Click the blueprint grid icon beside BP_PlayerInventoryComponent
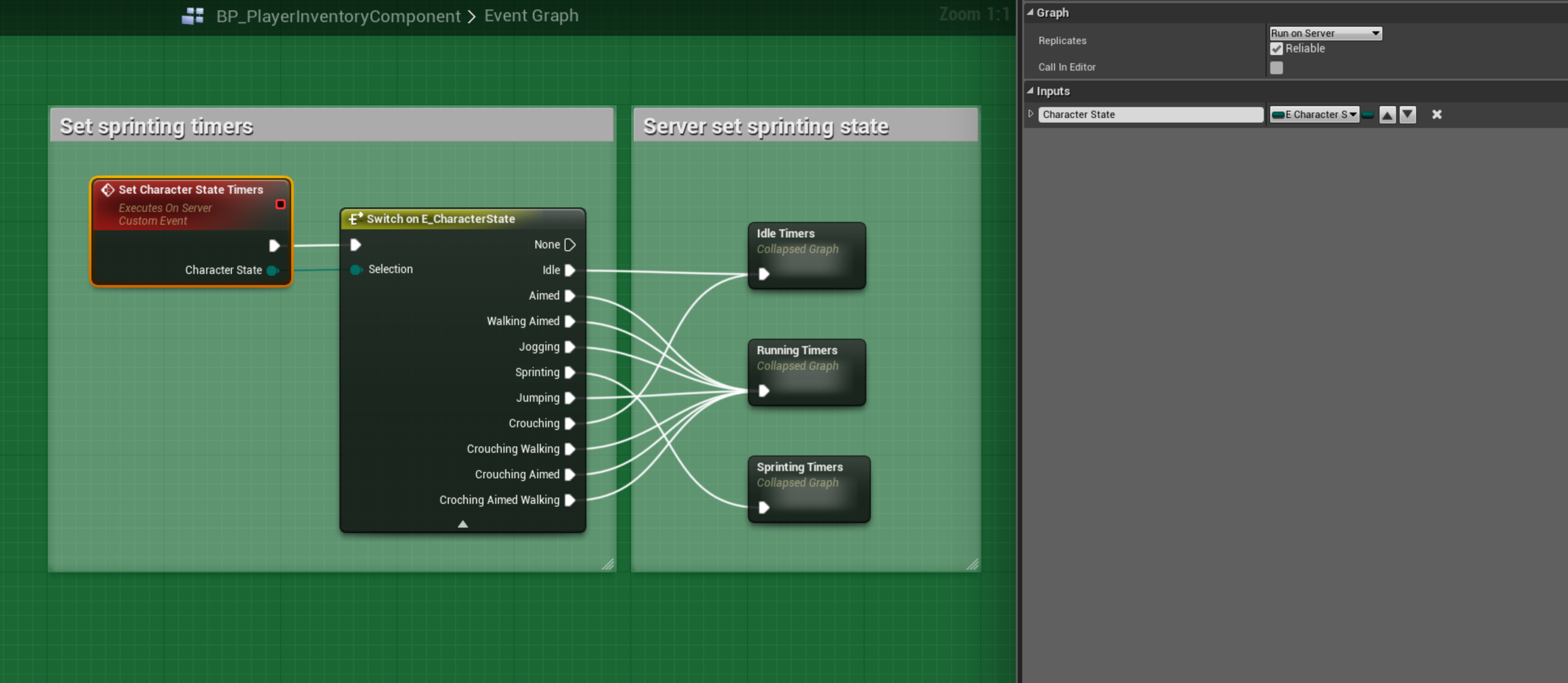 (193, 16)
